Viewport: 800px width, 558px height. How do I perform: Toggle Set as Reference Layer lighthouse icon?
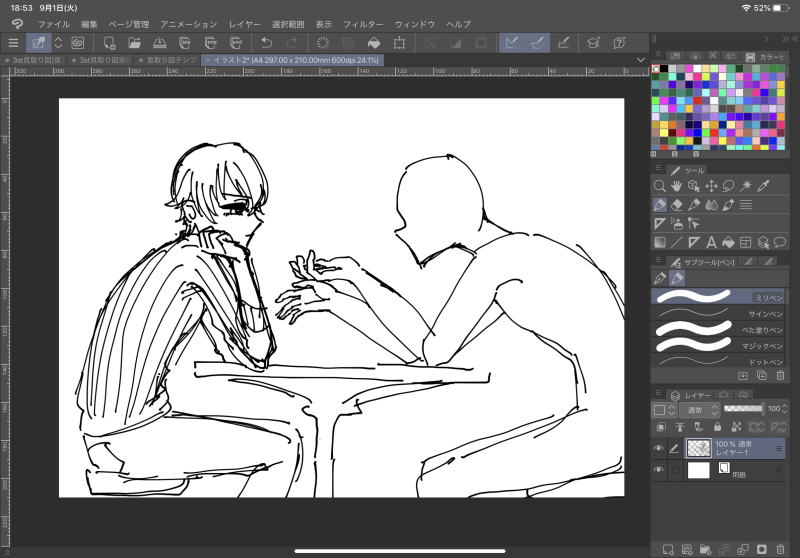point(680,427)
